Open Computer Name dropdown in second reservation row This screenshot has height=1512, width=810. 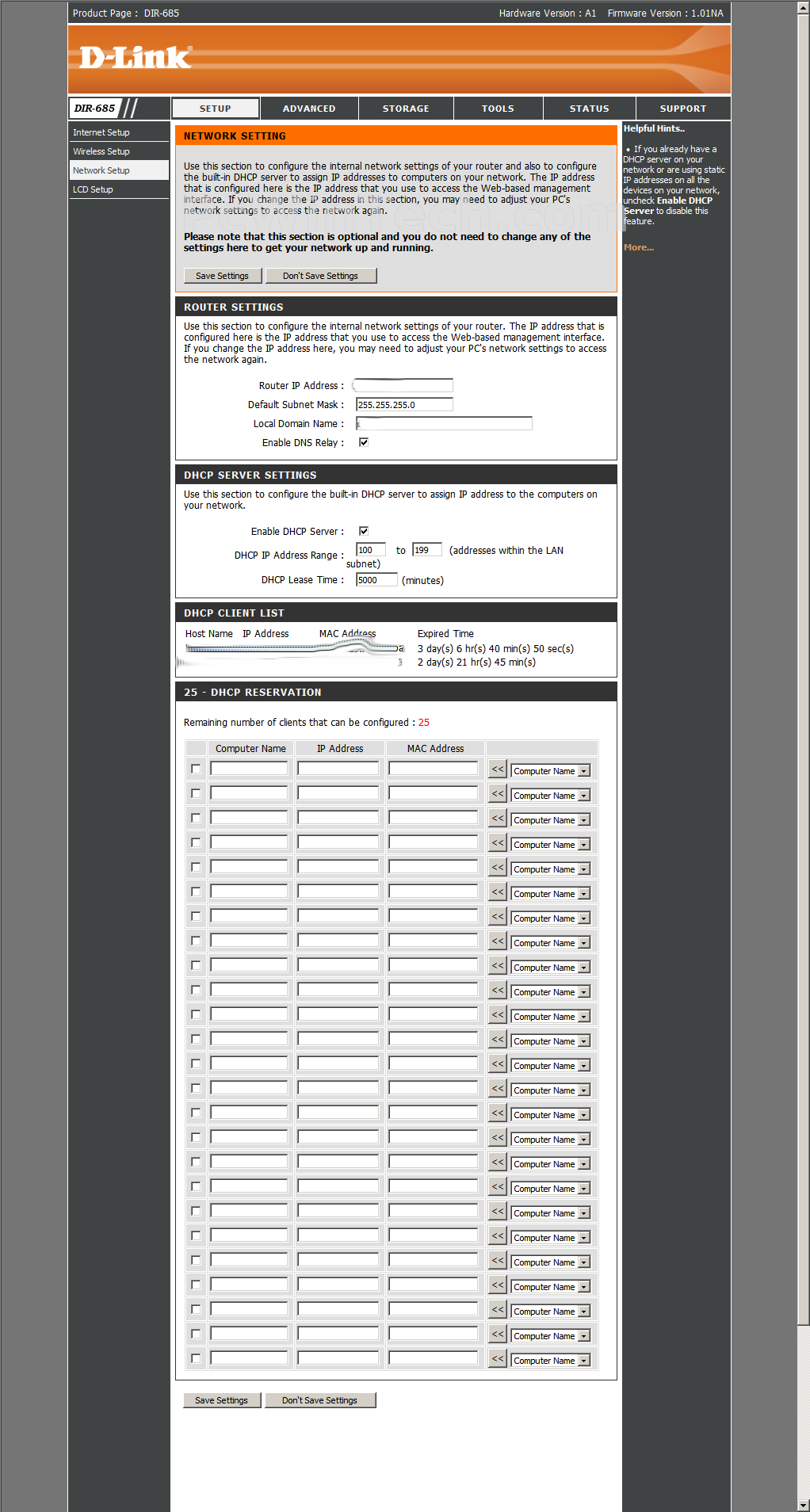coord(551,796)
